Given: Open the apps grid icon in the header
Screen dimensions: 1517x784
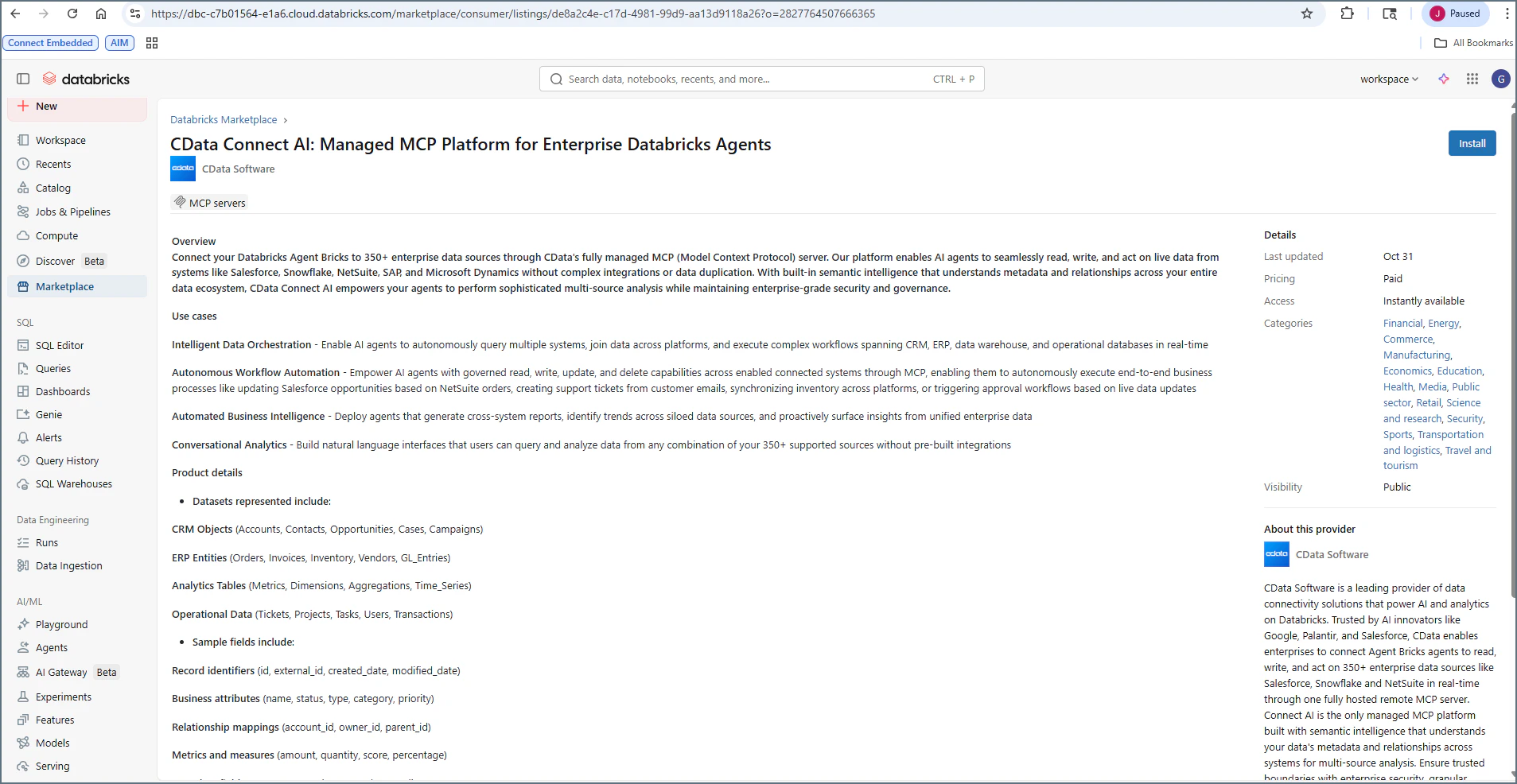Looking at the screenshot, I should [1472, 79].
